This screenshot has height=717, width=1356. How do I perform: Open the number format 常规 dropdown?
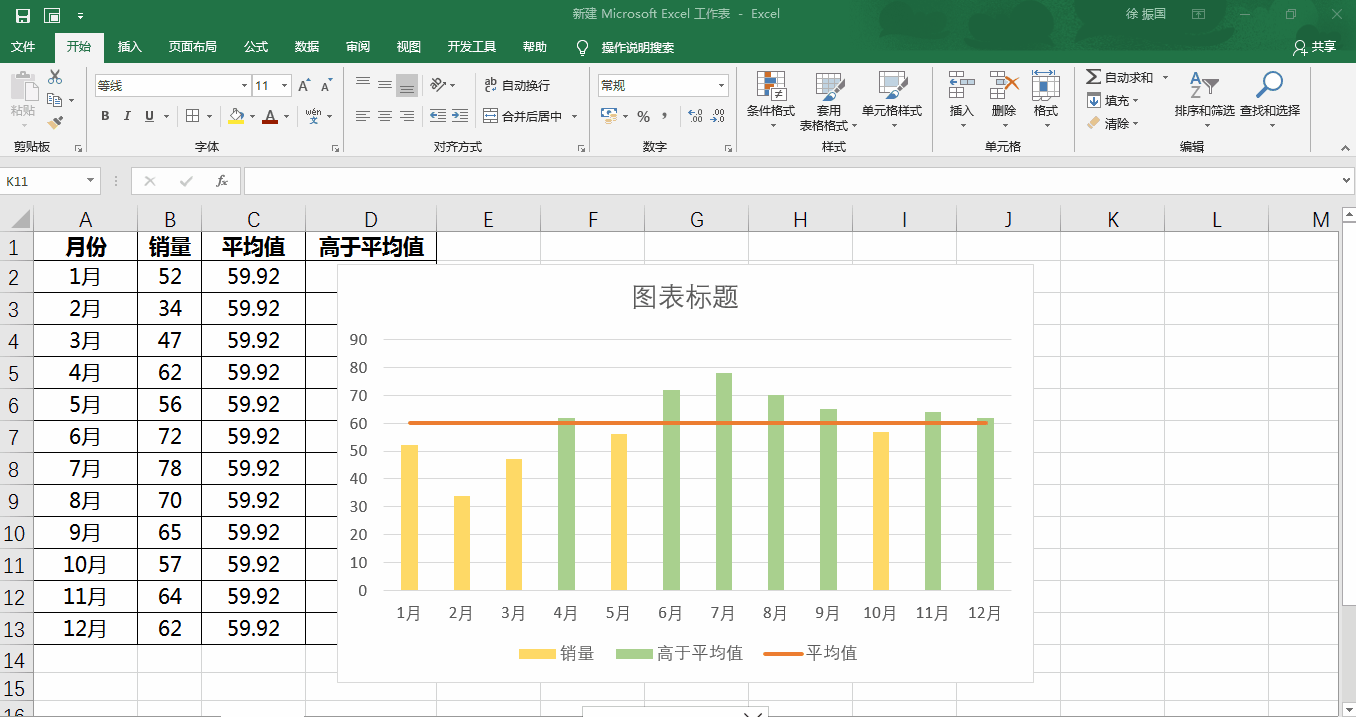[x=722, y=86]
